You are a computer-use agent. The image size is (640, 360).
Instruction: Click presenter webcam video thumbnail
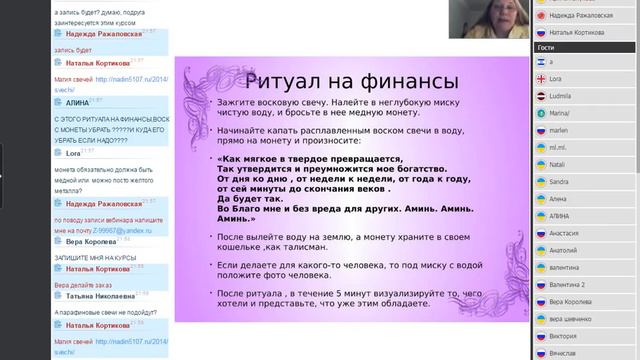489,19
